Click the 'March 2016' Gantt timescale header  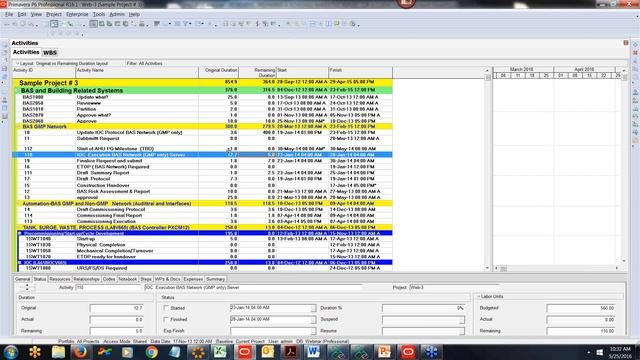click(x=522, y=70)
